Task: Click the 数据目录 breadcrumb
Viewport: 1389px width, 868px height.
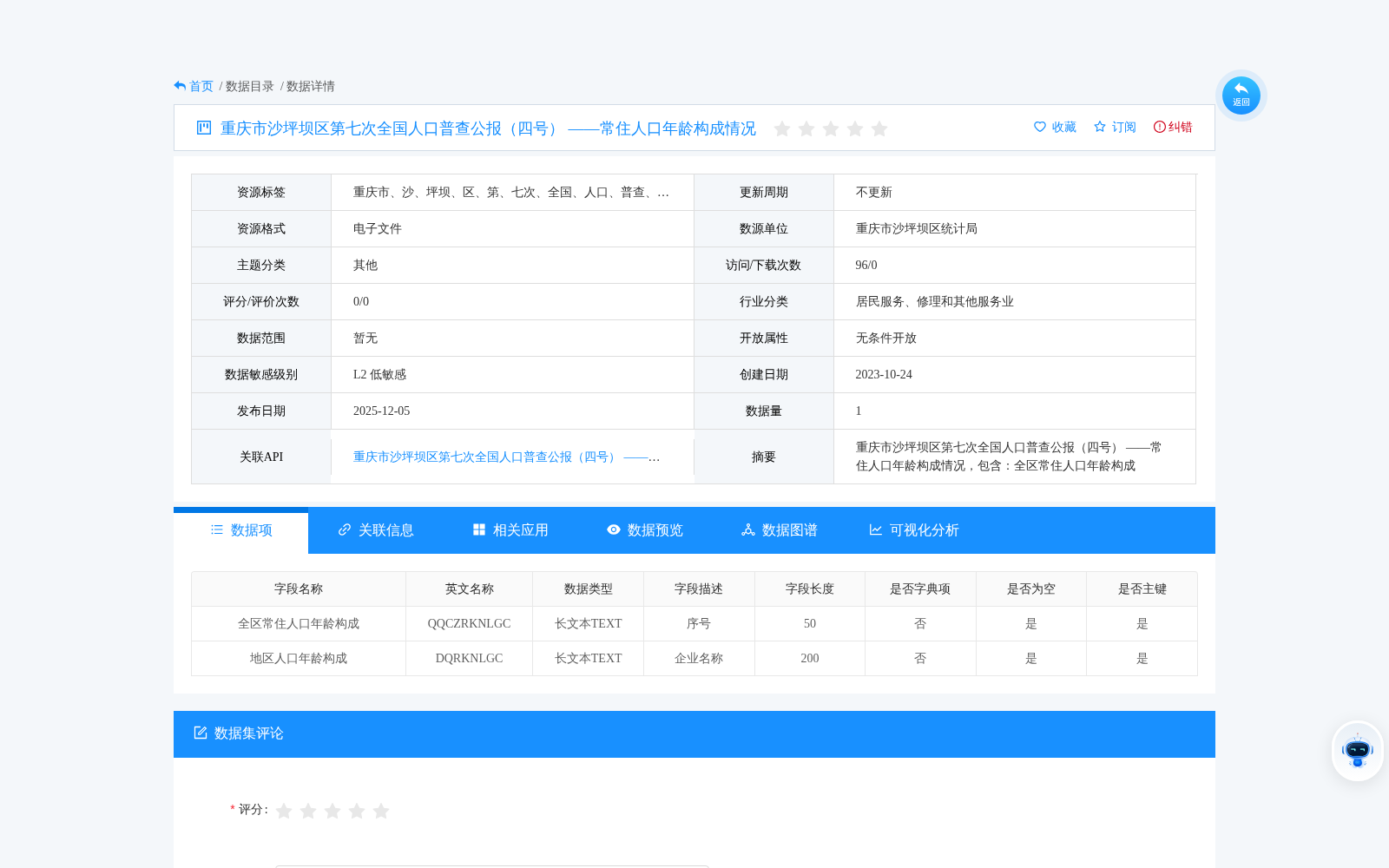Action: pos(250,86)
